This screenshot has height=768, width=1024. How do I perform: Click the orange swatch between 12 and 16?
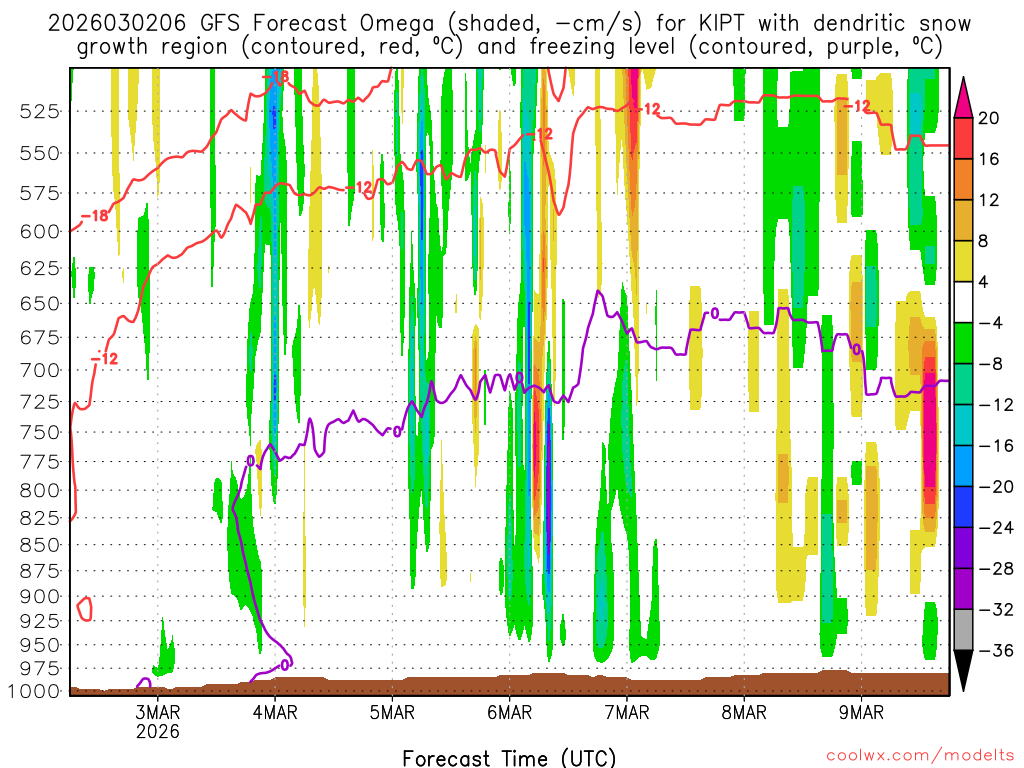tap(963, 180)
